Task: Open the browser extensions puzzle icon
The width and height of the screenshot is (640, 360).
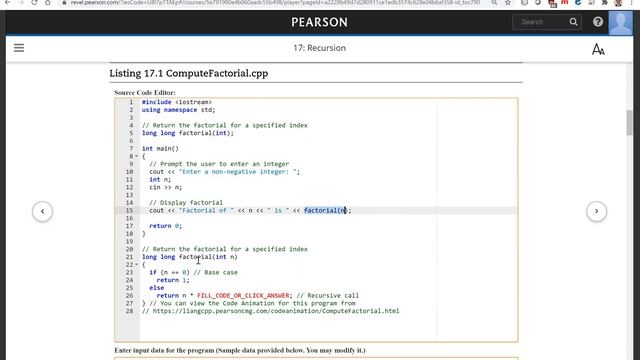Action: tap(604, 2)
